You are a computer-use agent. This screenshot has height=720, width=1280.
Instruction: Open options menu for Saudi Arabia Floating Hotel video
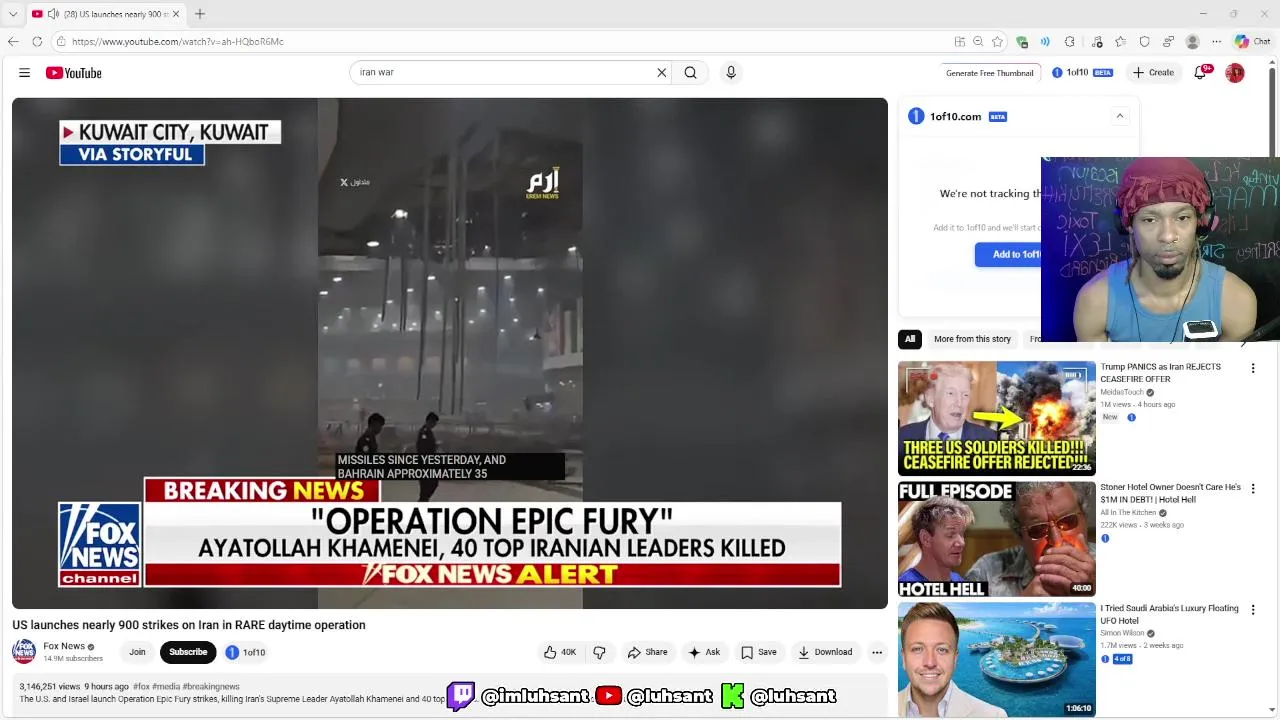1253,610
